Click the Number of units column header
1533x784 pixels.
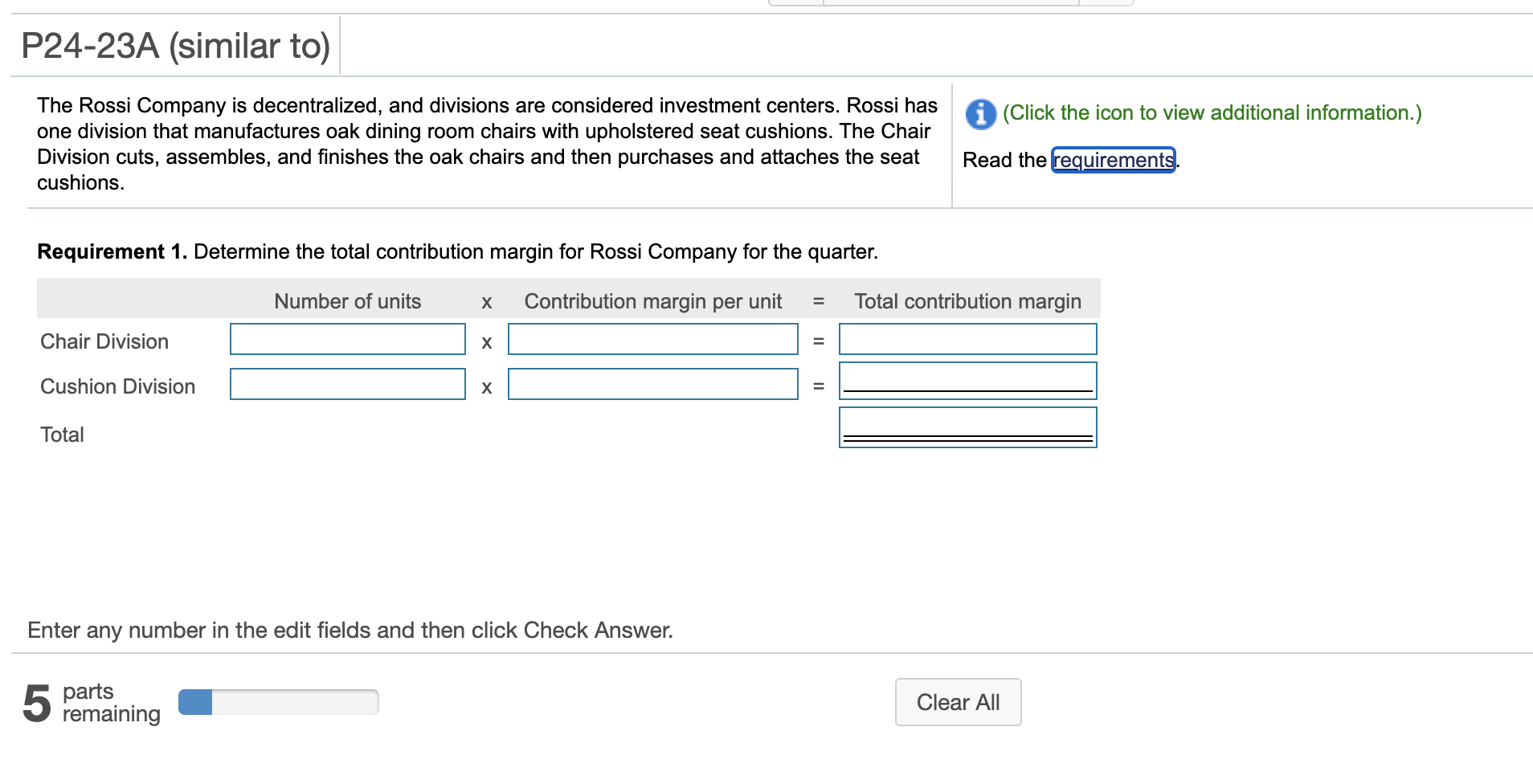pos(347,301)
